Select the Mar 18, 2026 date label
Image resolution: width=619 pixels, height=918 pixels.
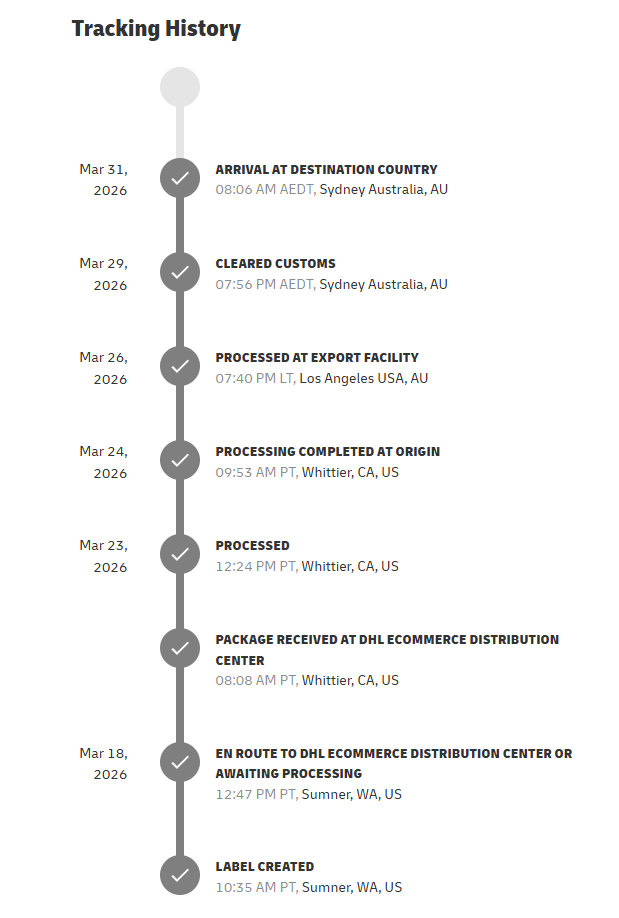pyautogui.click(x=104, y=763)
